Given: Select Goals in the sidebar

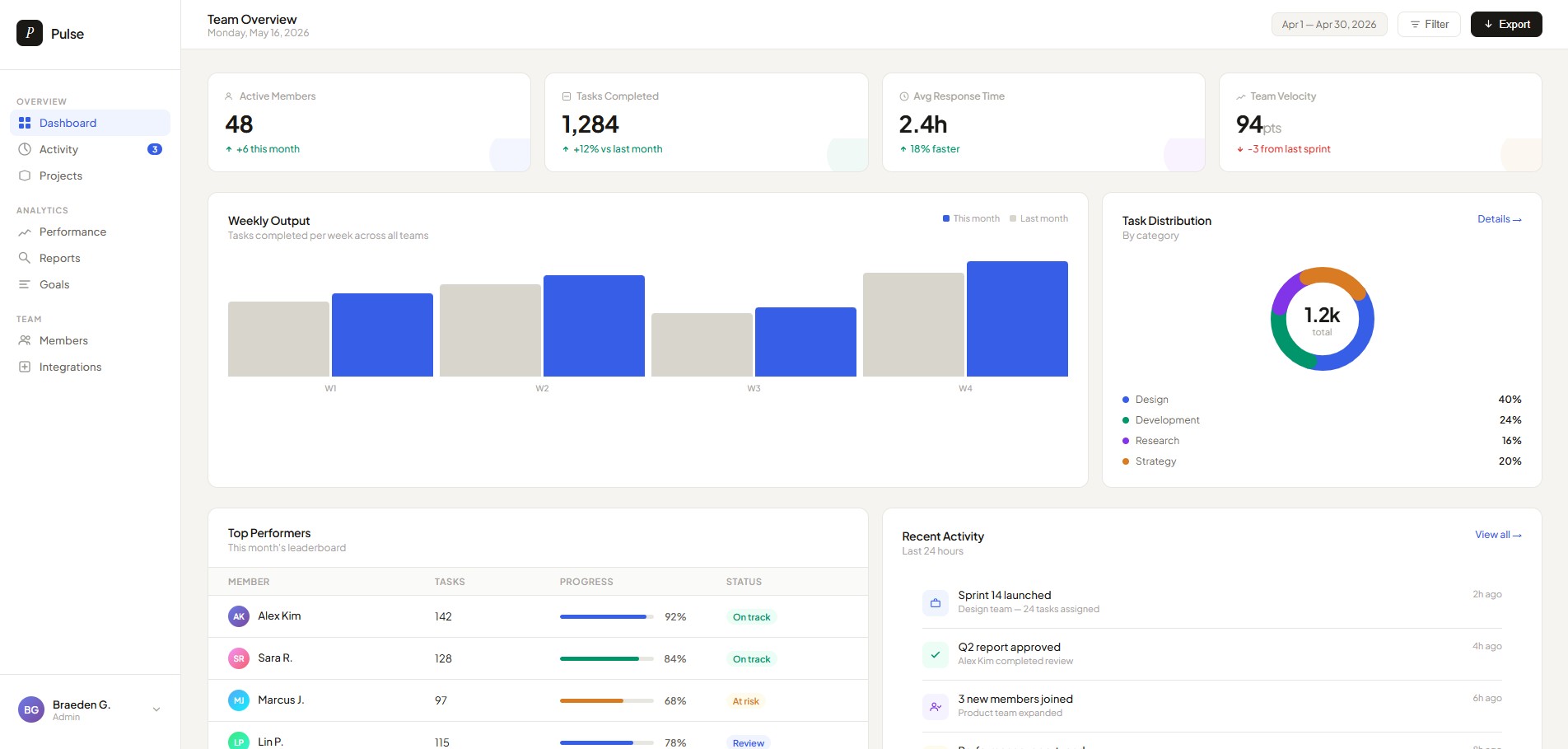Looking at the screenshot, I should [x=90, y=284].
